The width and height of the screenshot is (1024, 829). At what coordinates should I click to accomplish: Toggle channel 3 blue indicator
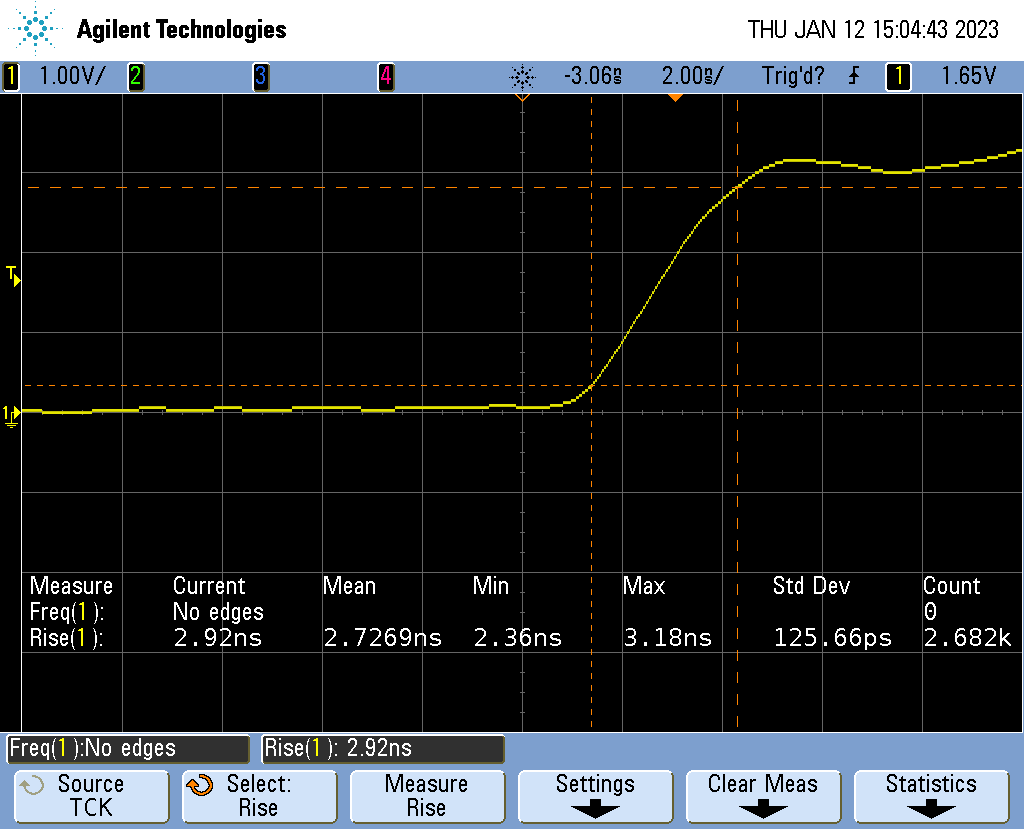pyautogui.click(x=260, y=76)
